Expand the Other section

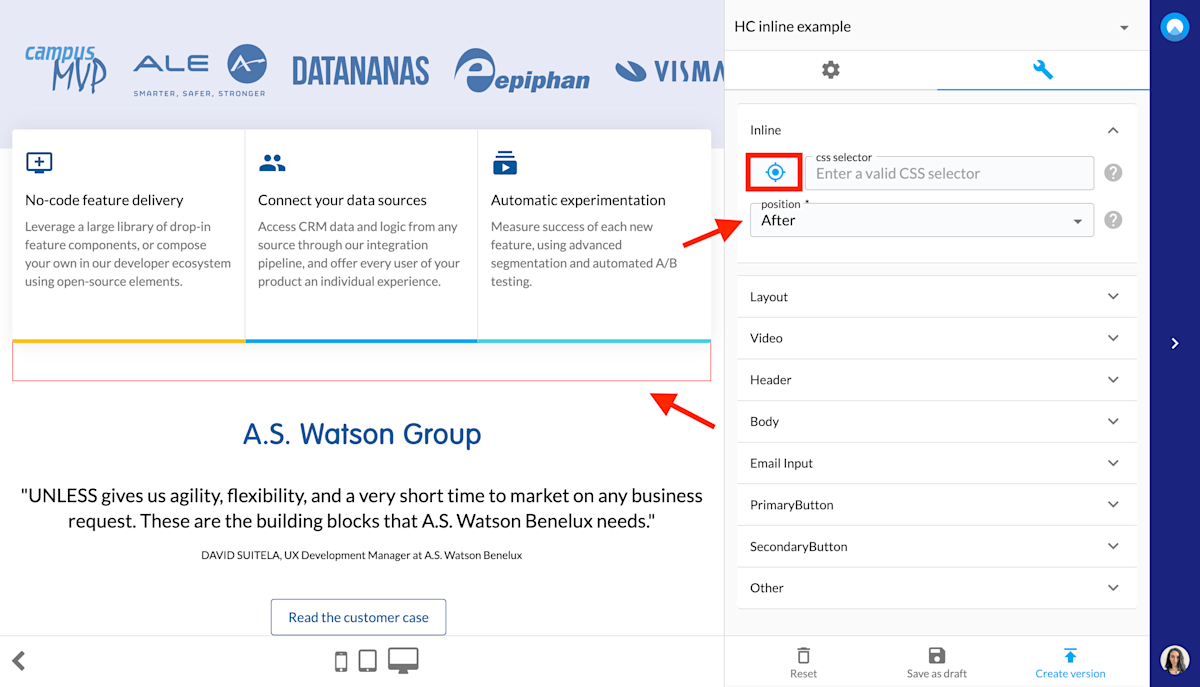937,588
